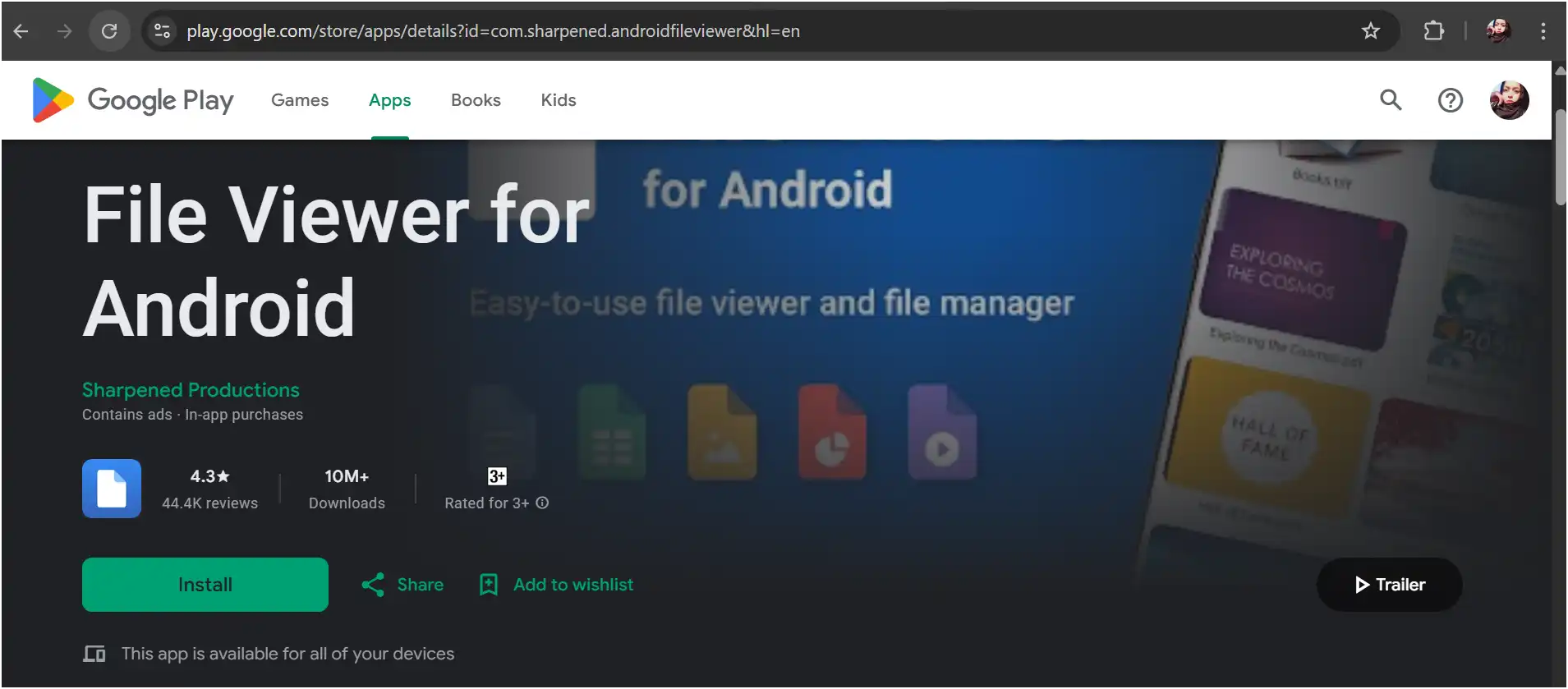Click the devices icon beside availability text
Image resolution: width=1568 pixels, height=689 pixels.
pos(94,654)
